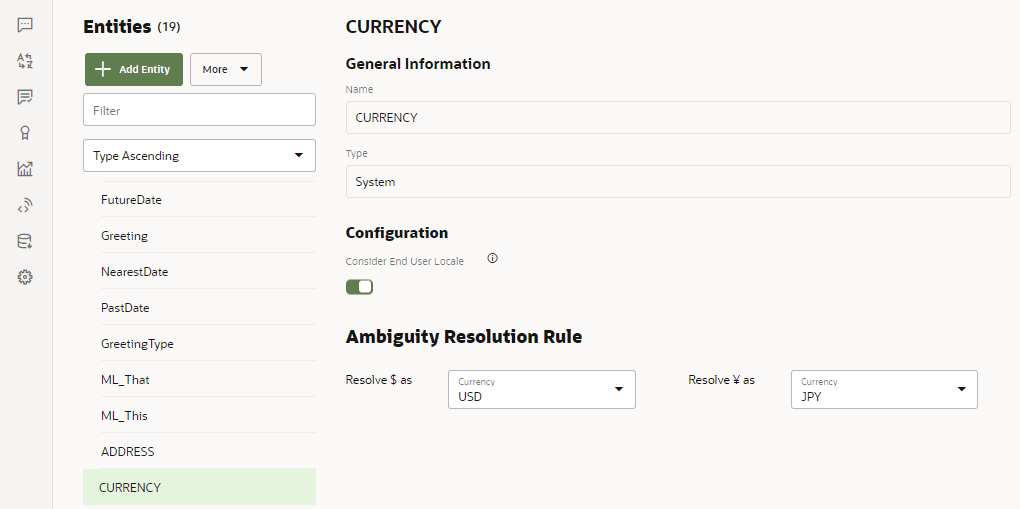1020x509 pixels.
Task: Click the entity Filter text field
Action: 199,110
